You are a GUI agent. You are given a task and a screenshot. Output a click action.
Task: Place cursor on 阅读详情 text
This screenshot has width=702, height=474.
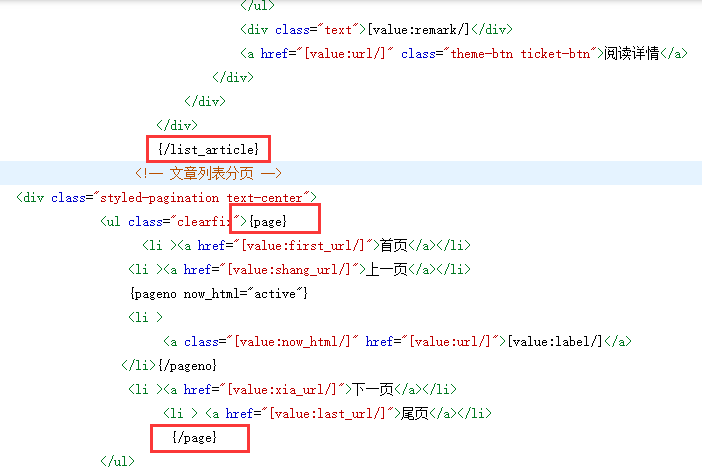(629, 54)
